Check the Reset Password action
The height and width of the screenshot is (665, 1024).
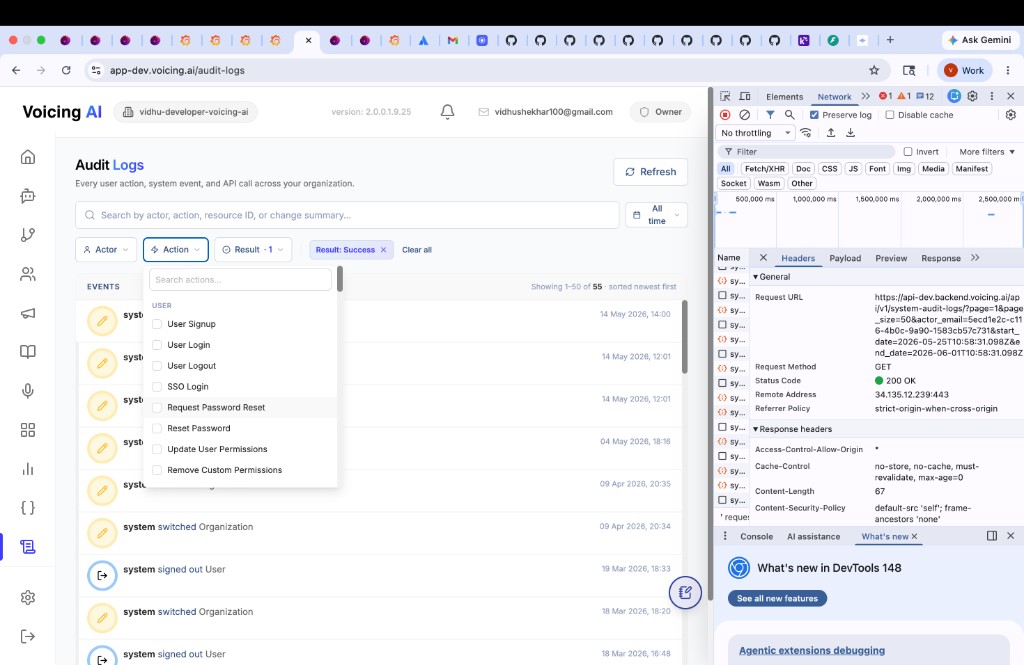(x=157, y=429)
